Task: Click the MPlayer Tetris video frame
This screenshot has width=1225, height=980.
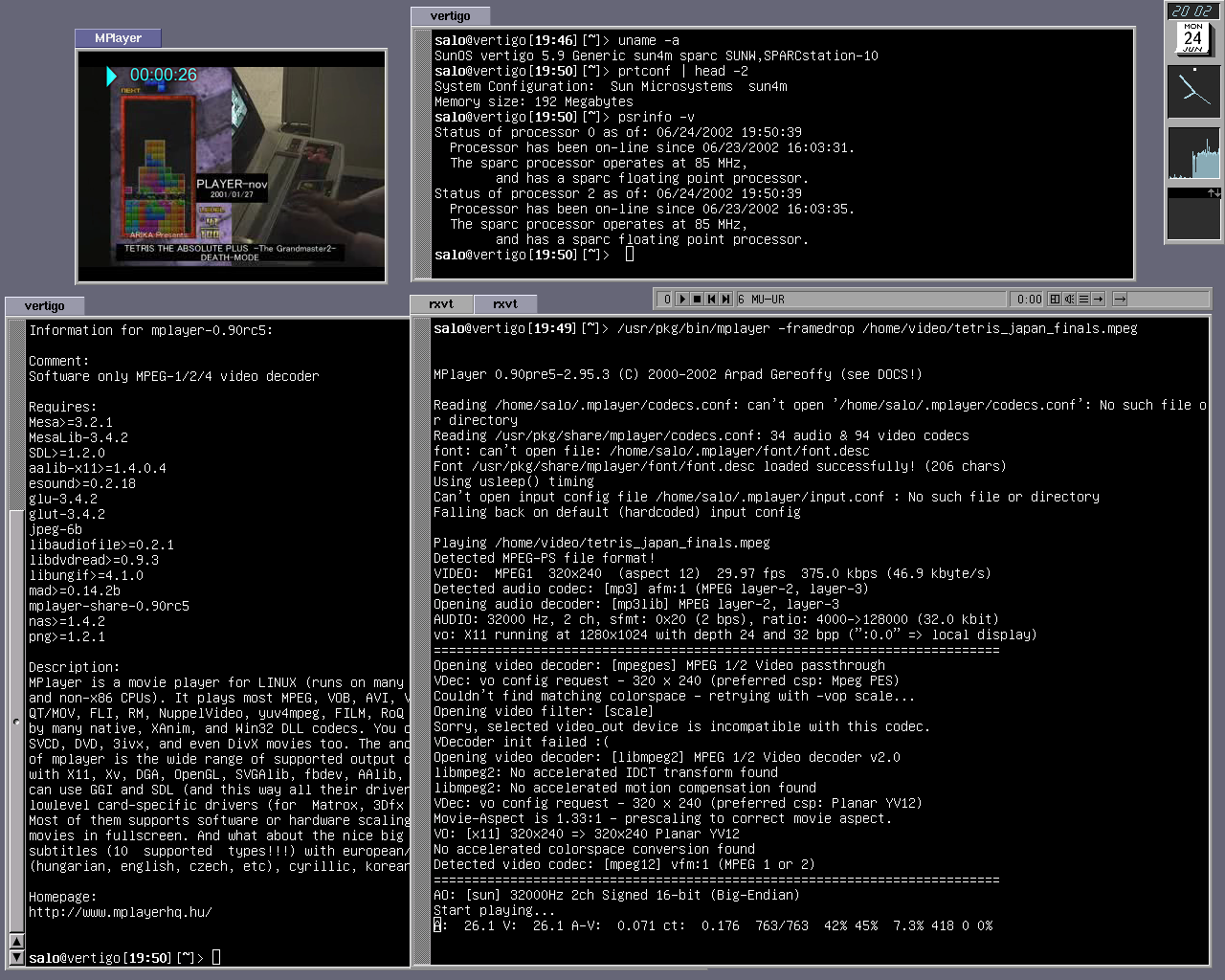Action: (x=232, y=167)
